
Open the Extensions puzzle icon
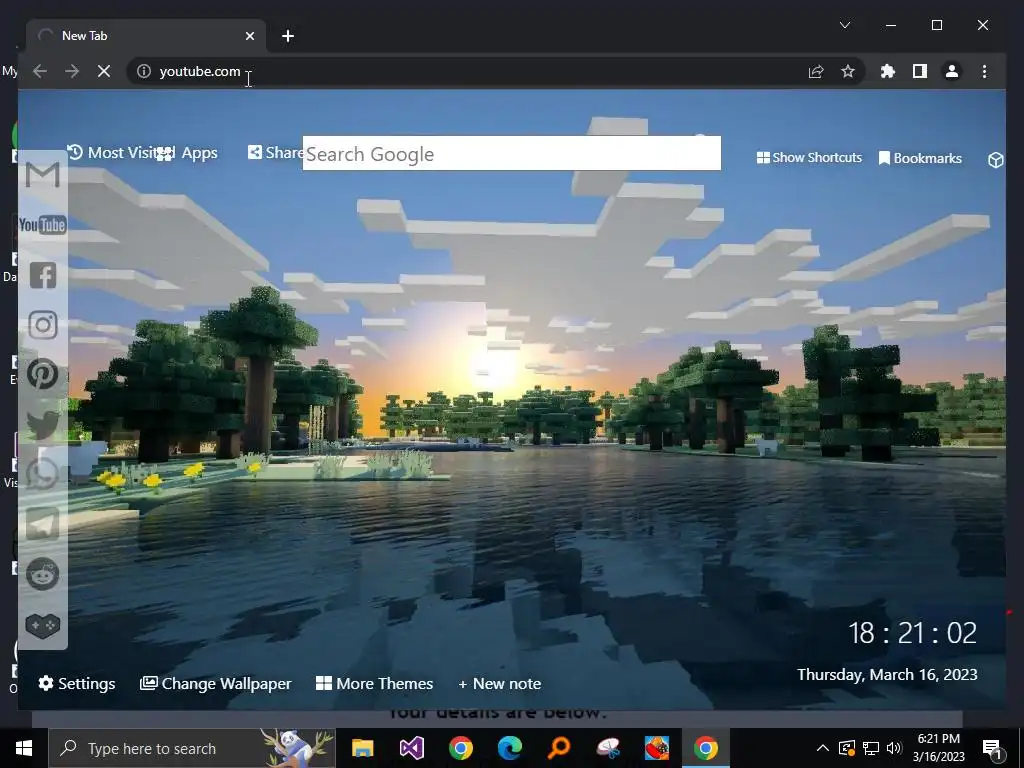coord(888,71)
